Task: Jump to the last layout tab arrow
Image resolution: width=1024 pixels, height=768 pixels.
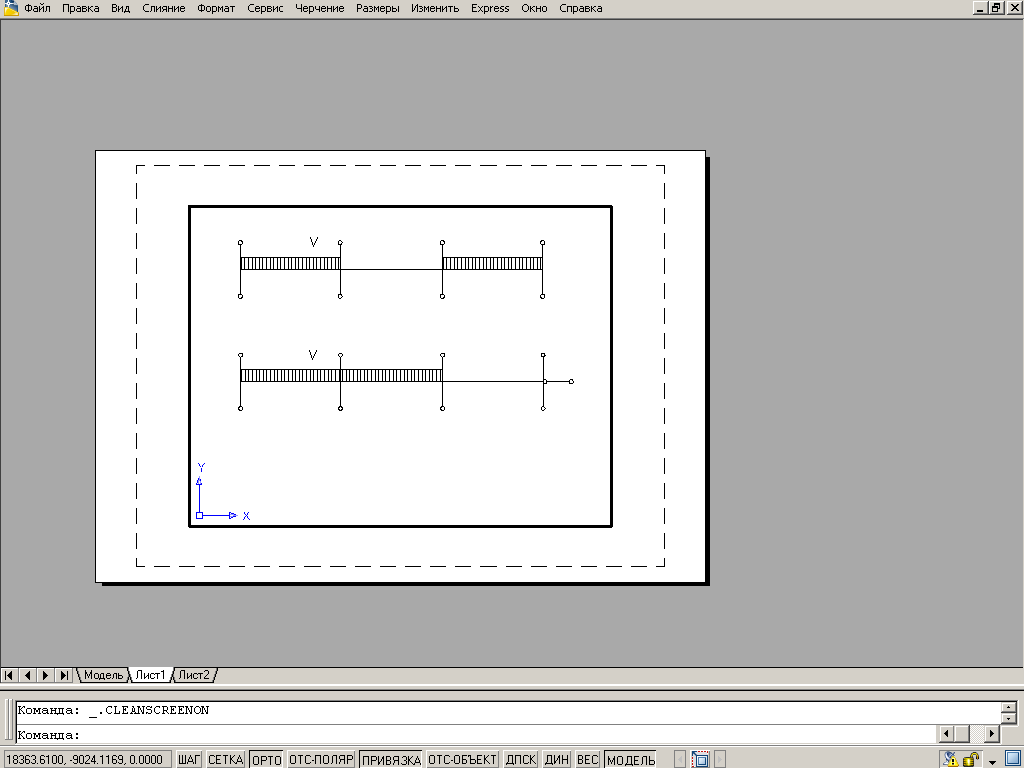Action: (64, 675)
